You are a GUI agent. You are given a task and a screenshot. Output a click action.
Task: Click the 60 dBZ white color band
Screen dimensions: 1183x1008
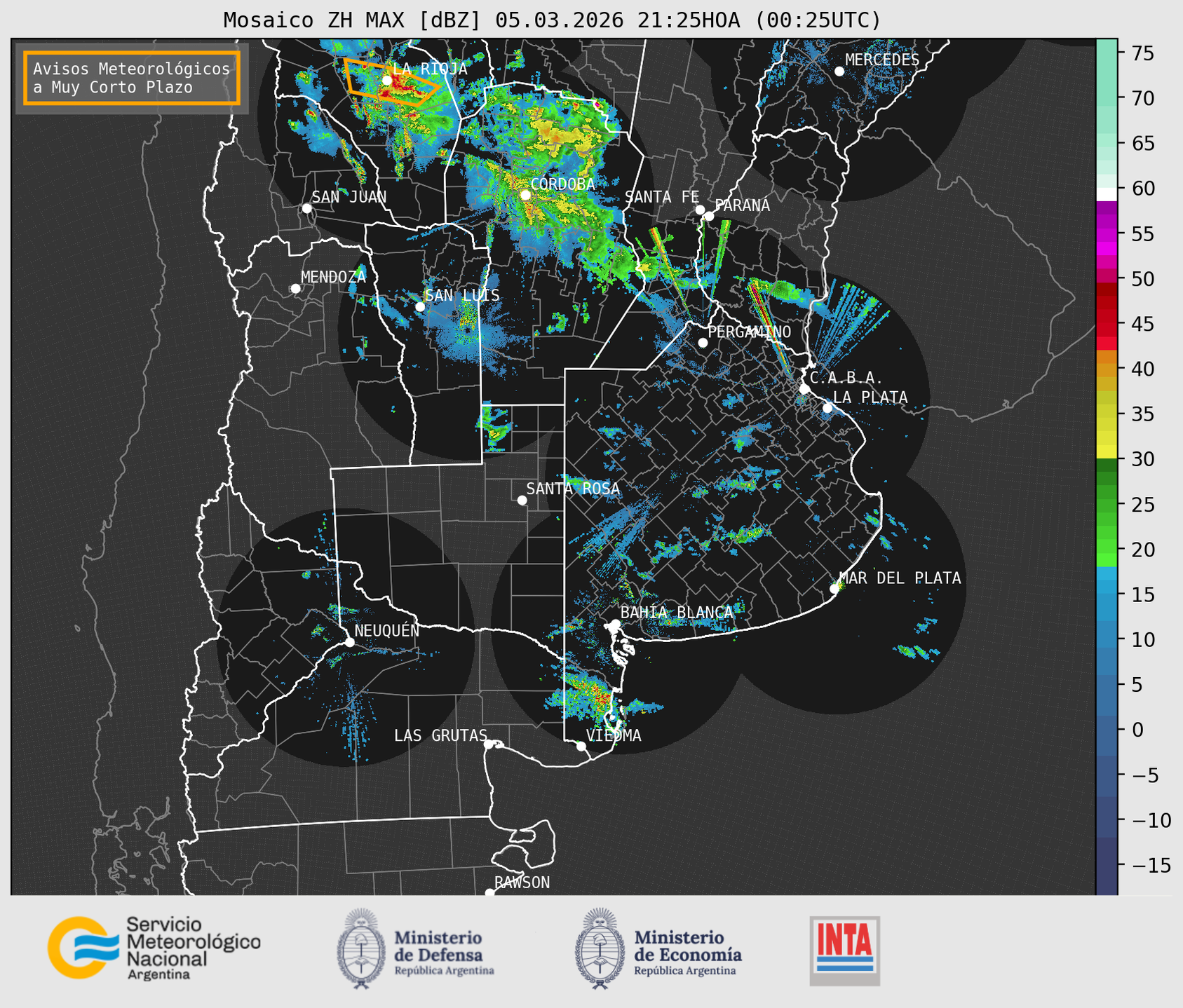point(1106,194)
